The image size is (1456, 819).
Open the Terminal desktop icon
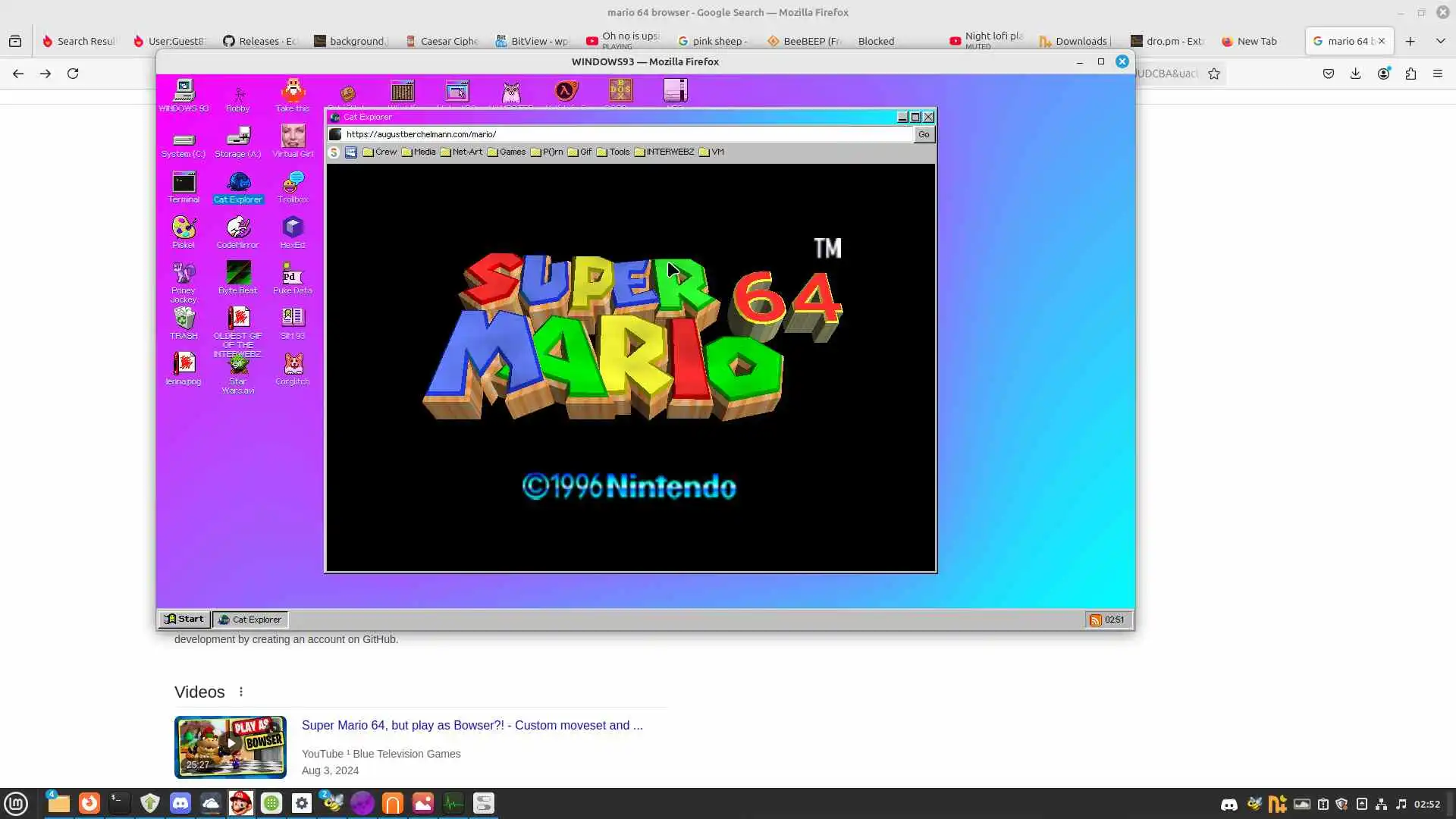tap(184, 184)
